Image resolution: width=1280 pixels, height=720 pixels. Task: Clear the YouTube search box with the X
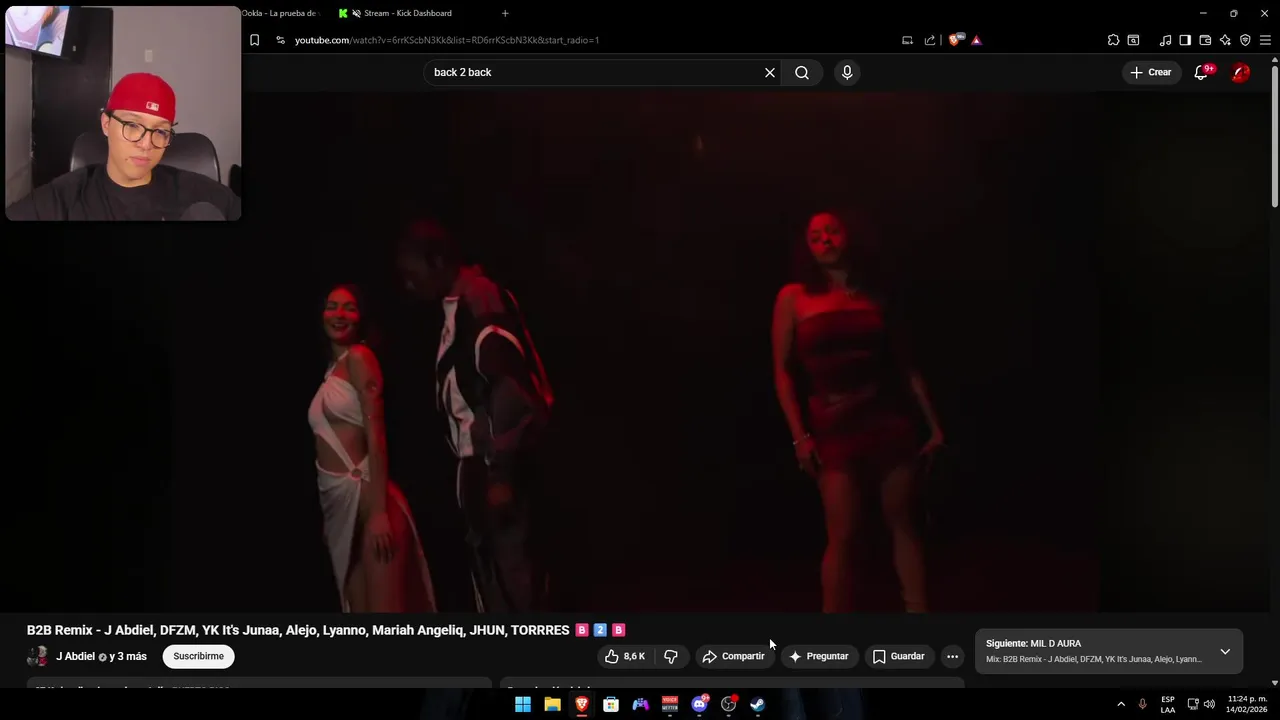[770, 72]
